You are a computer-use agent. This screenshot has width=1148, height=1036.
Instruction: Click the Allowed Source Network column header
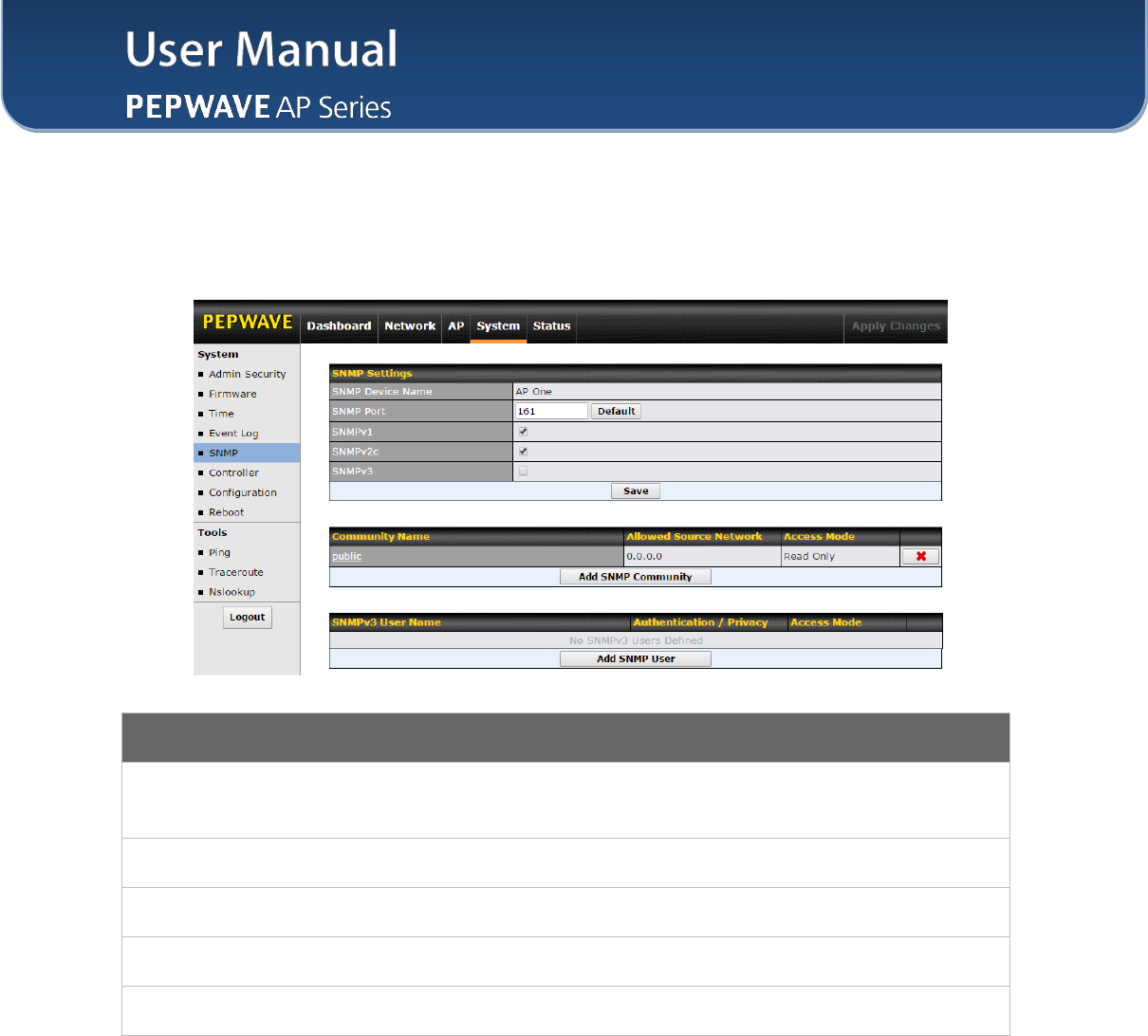(702, 537)
